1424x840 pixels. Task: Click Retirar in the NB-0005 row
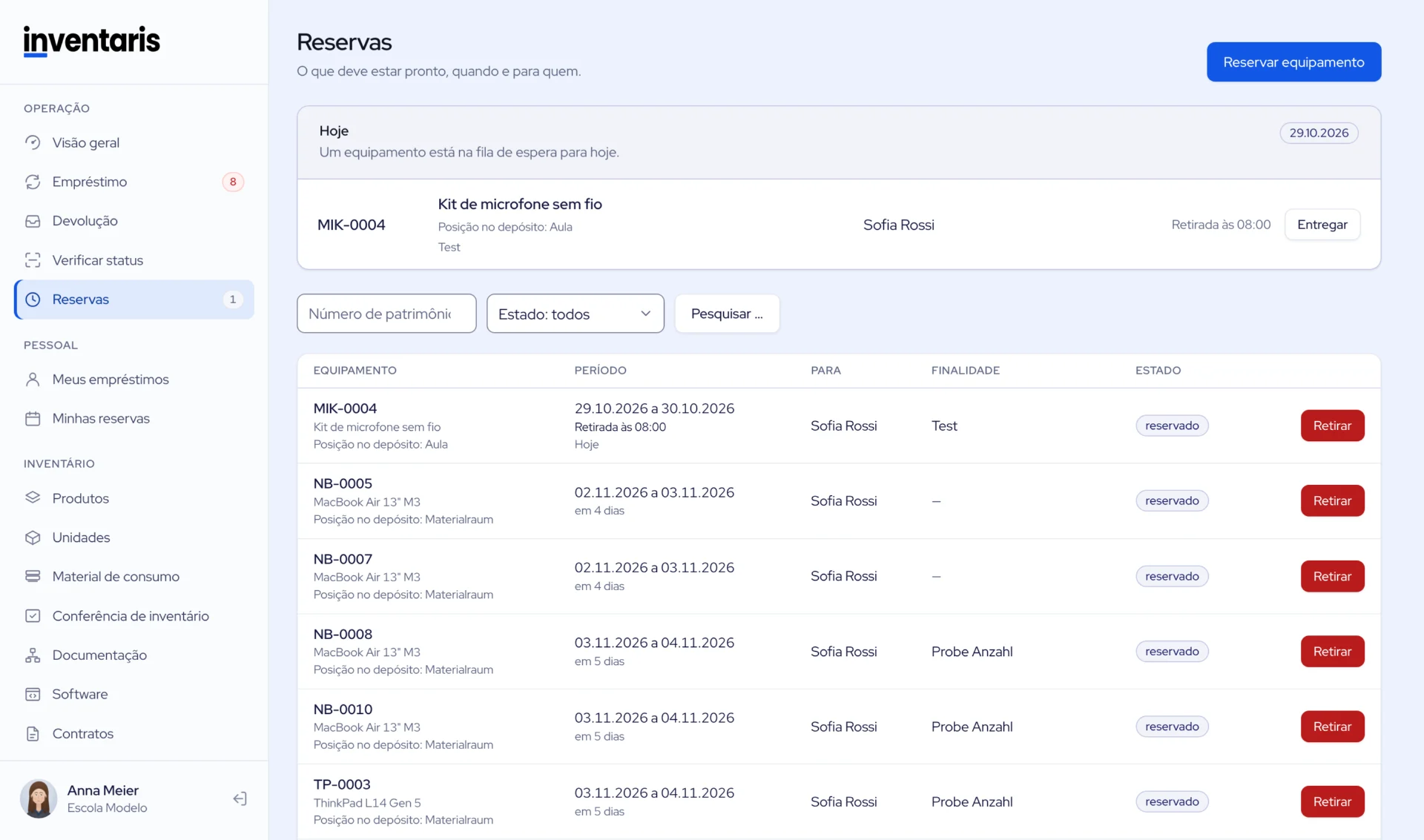(1332, 501)
